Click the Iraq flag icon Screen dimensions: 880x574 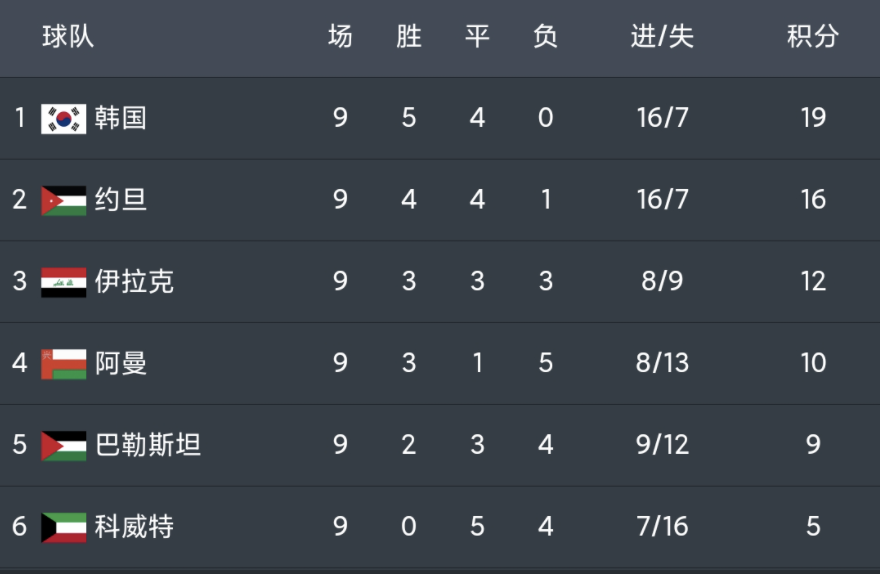tap(64, 282)
